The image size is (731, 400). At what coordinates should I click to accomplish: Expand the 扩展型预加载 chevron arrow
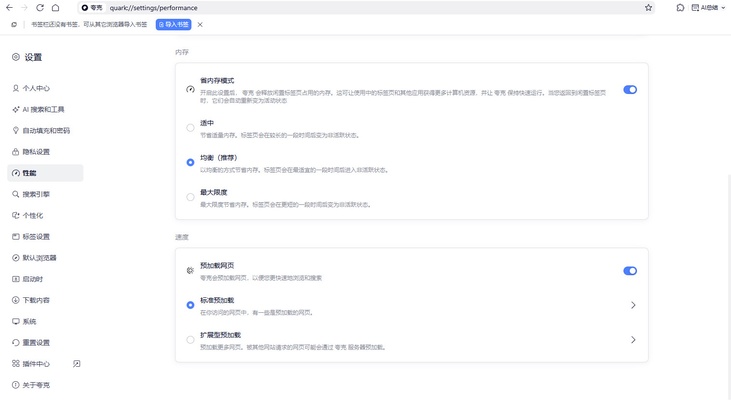tap(633, 340)
